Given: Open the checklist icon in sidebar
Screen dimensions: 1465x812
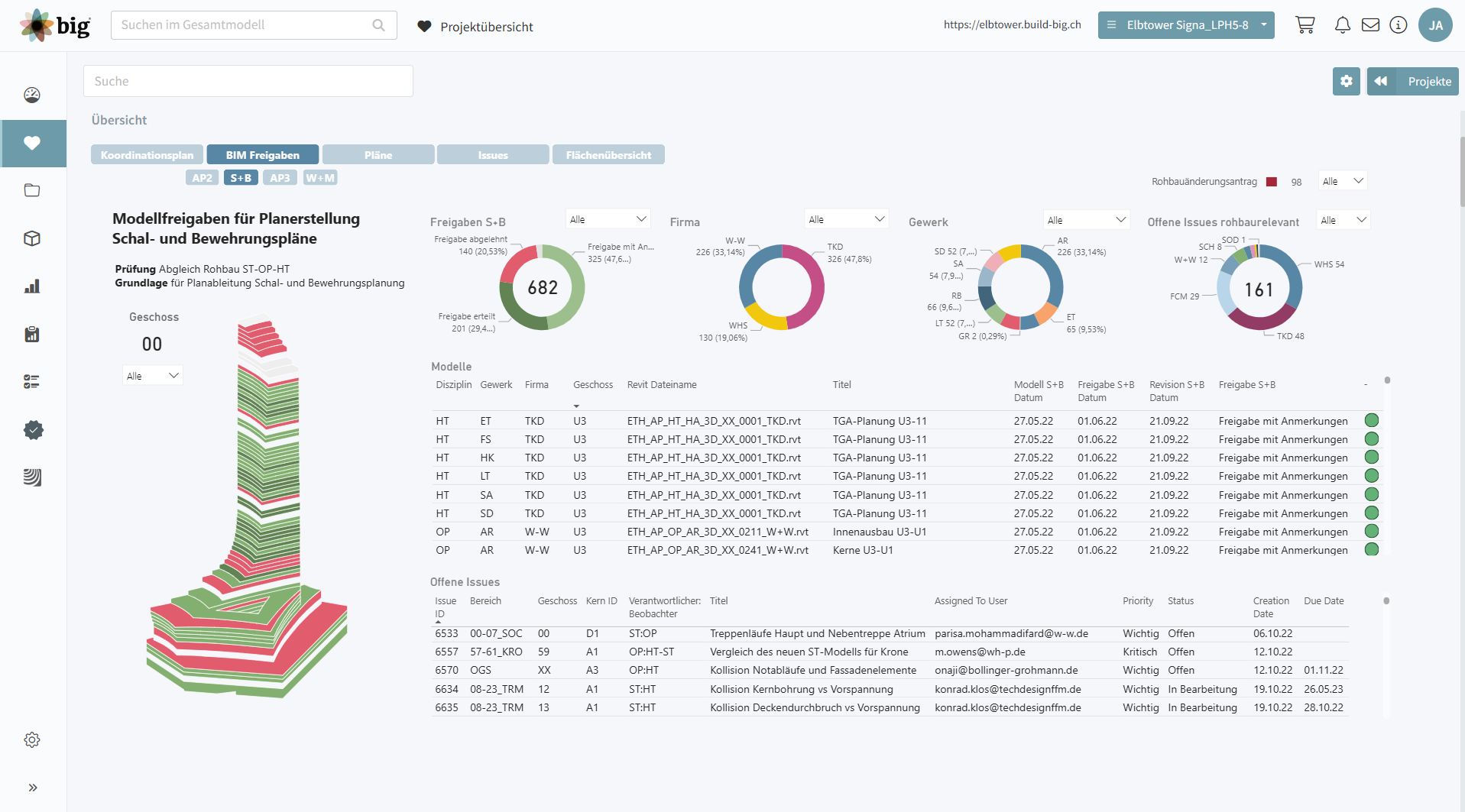Looking at the screenshot, I should 32,382.
